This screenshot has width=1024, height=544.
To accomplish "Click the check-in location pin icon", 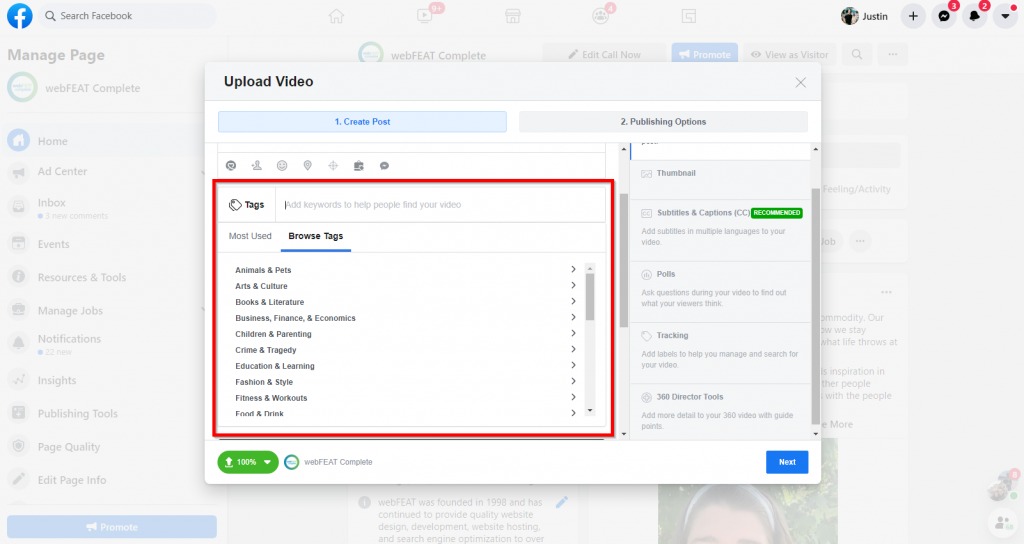I will [308, 166].
